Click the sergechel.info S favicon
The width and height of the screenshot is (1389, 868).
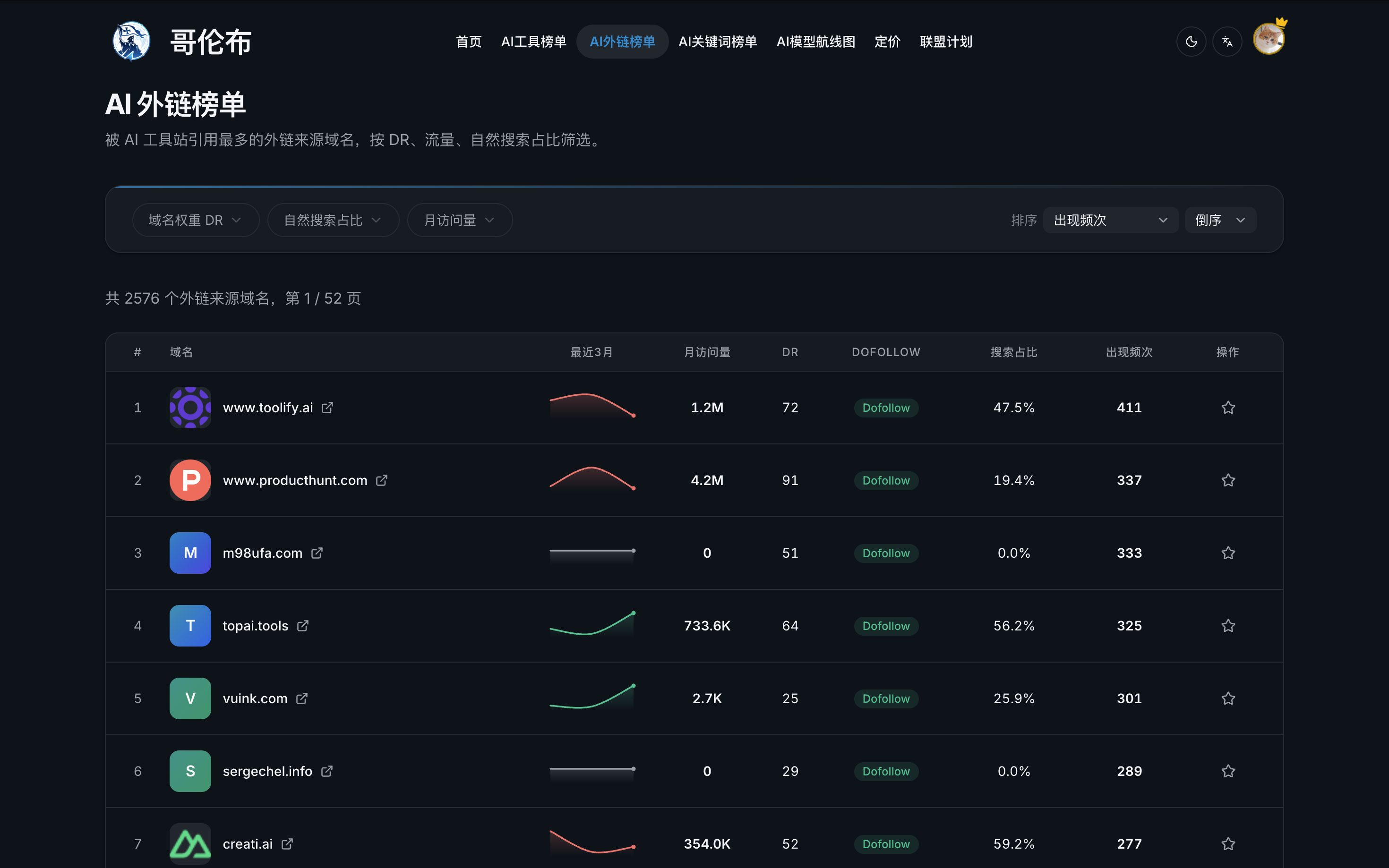pos(190,771)
